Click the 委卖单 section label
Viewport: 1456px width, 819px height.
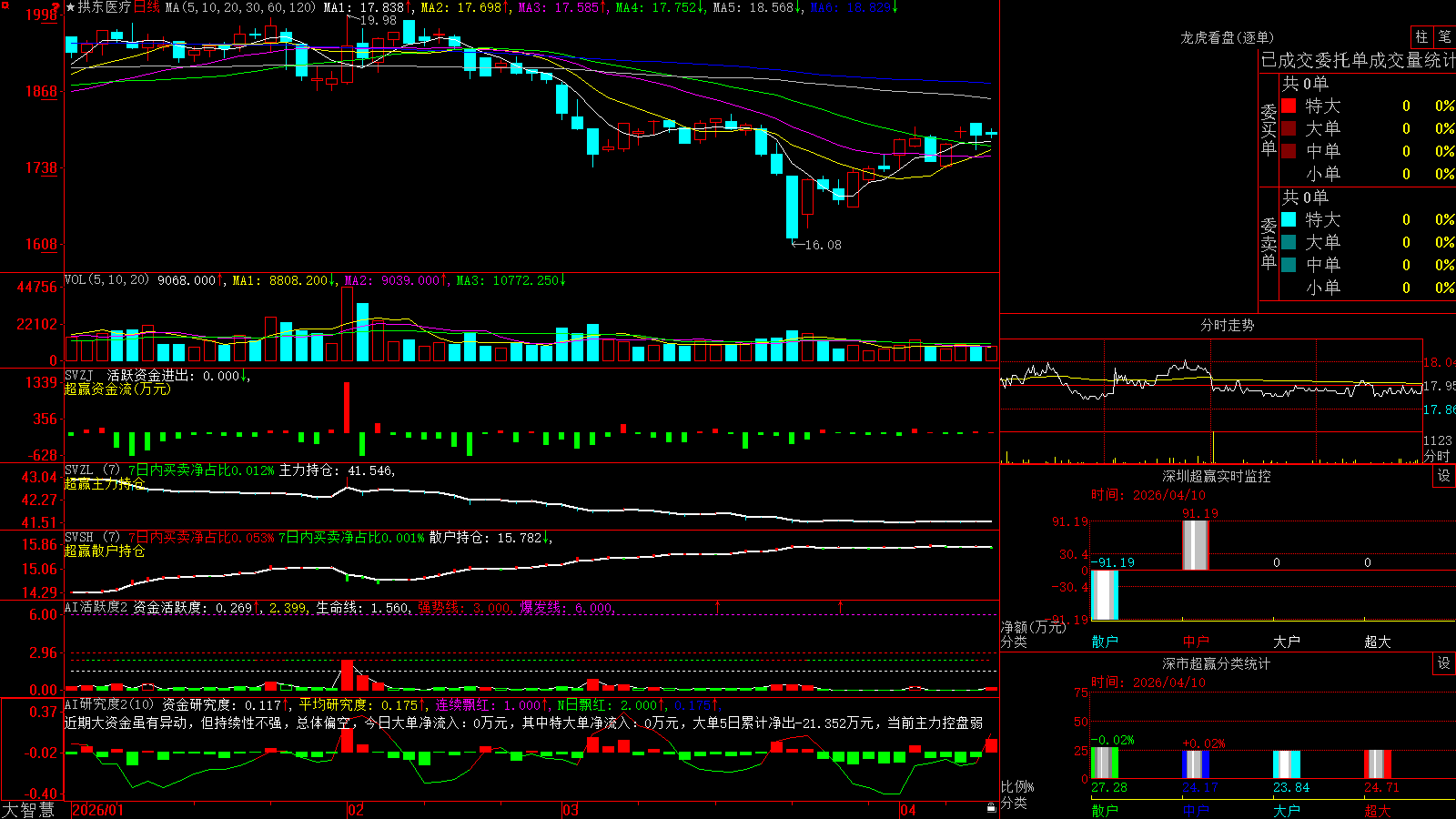point(1269,243)
